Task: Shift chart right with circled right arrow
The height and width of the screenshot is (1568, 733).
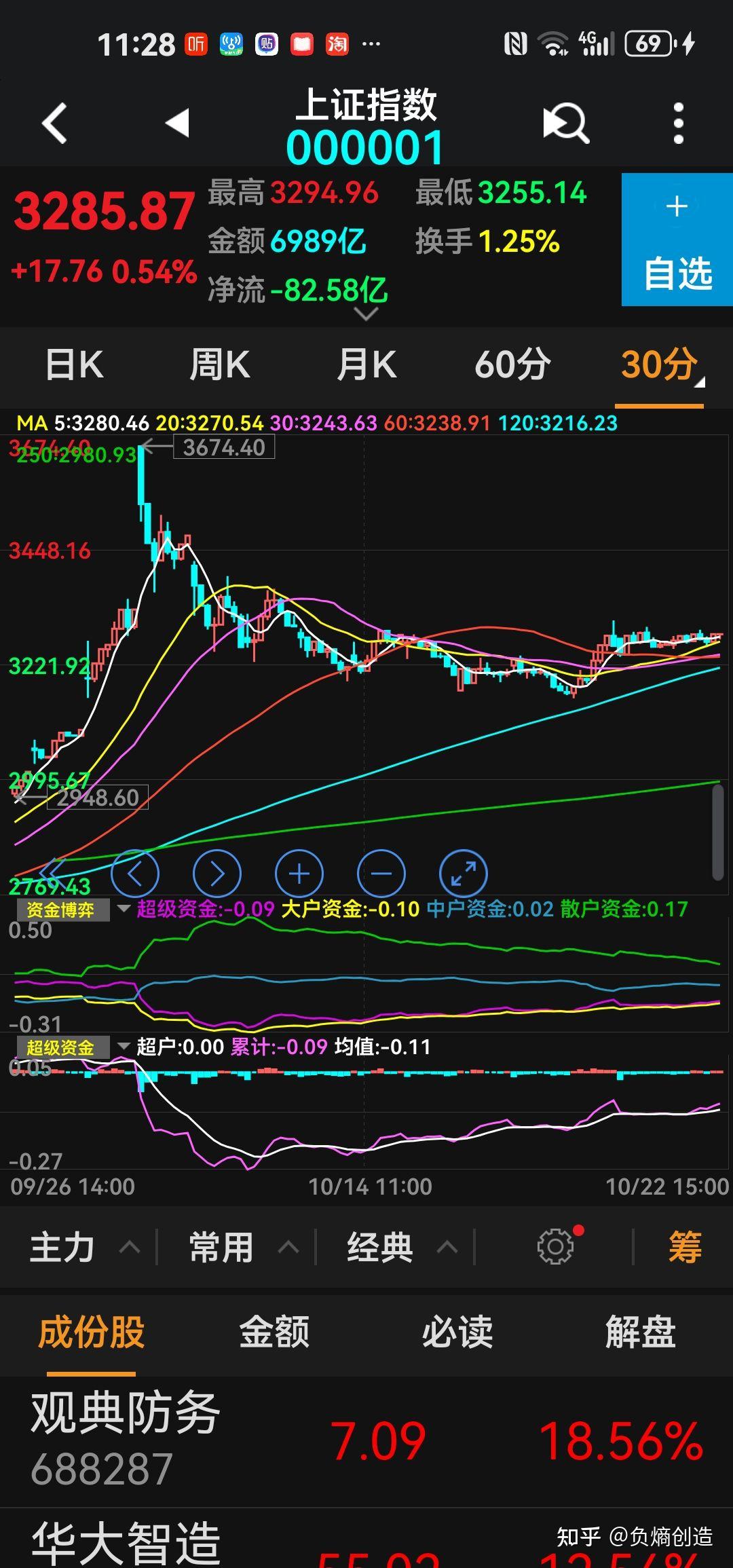Action: point(217,874)
